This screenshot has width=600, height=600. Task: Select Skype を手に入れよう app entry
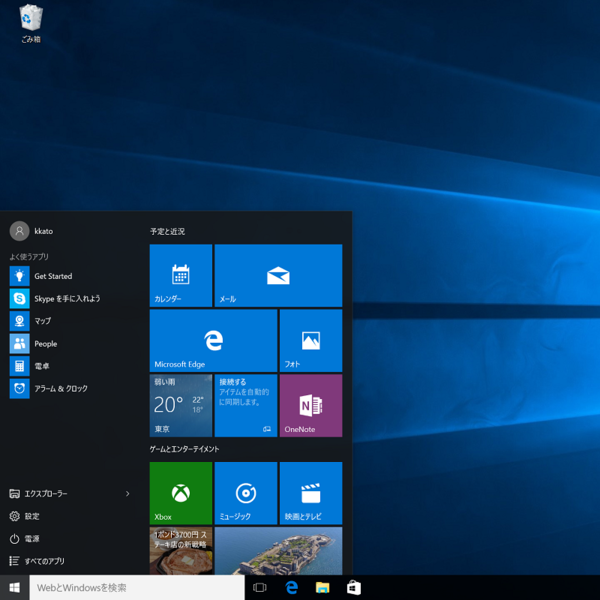pos(67,299)
